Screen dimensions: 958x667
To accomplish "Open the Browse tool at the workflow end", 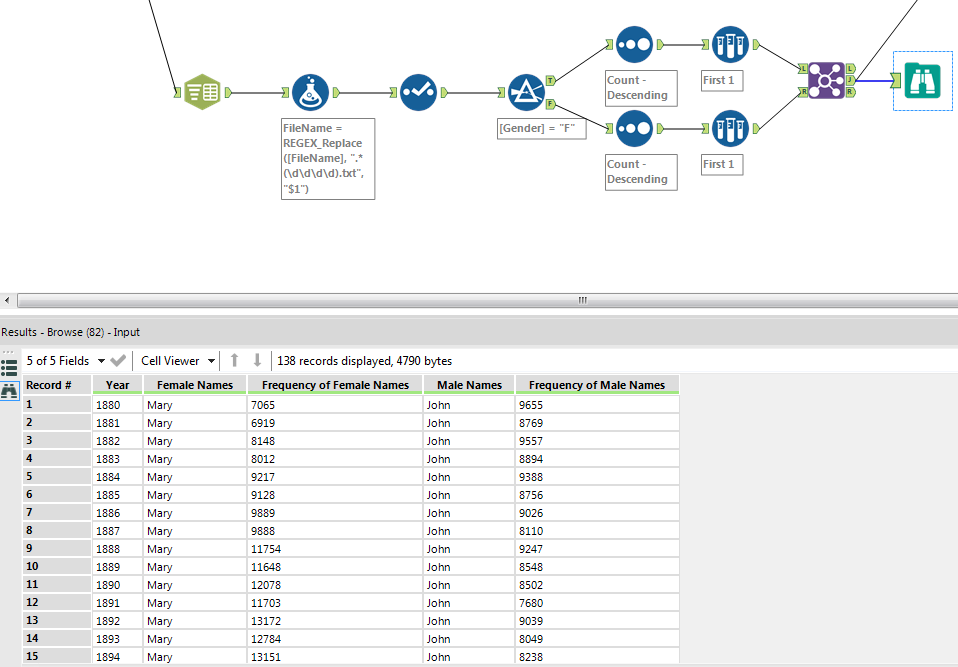I will pyautogui.click(x=921, y=82).
